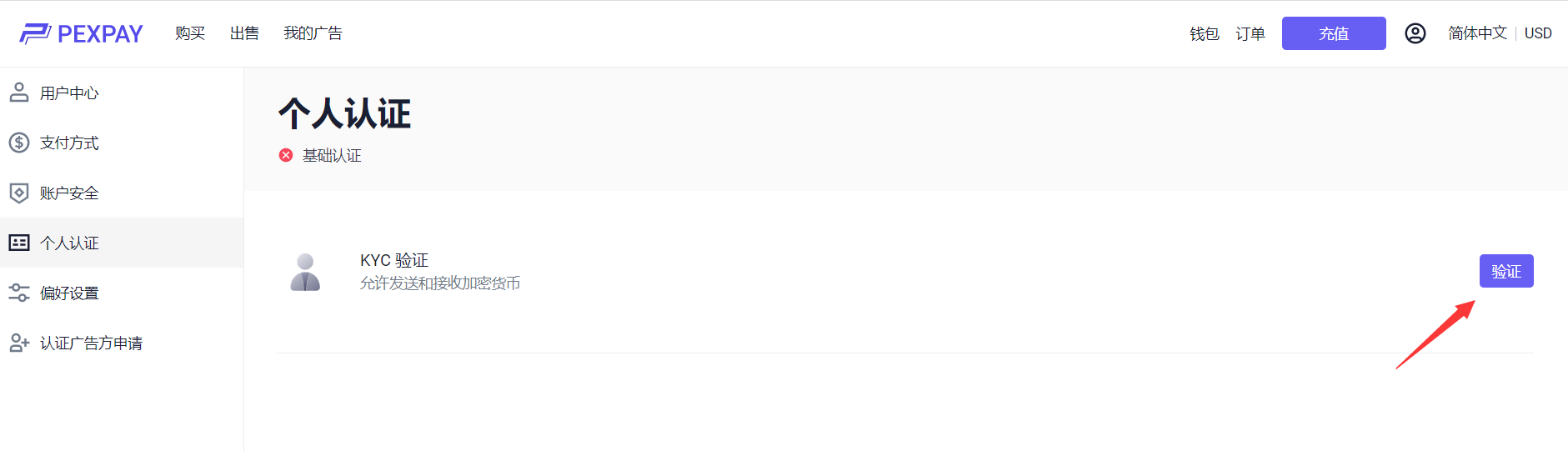Open 订单 in the top bar
Screen dimensions: 1568x451
(x=1250, y=33)
